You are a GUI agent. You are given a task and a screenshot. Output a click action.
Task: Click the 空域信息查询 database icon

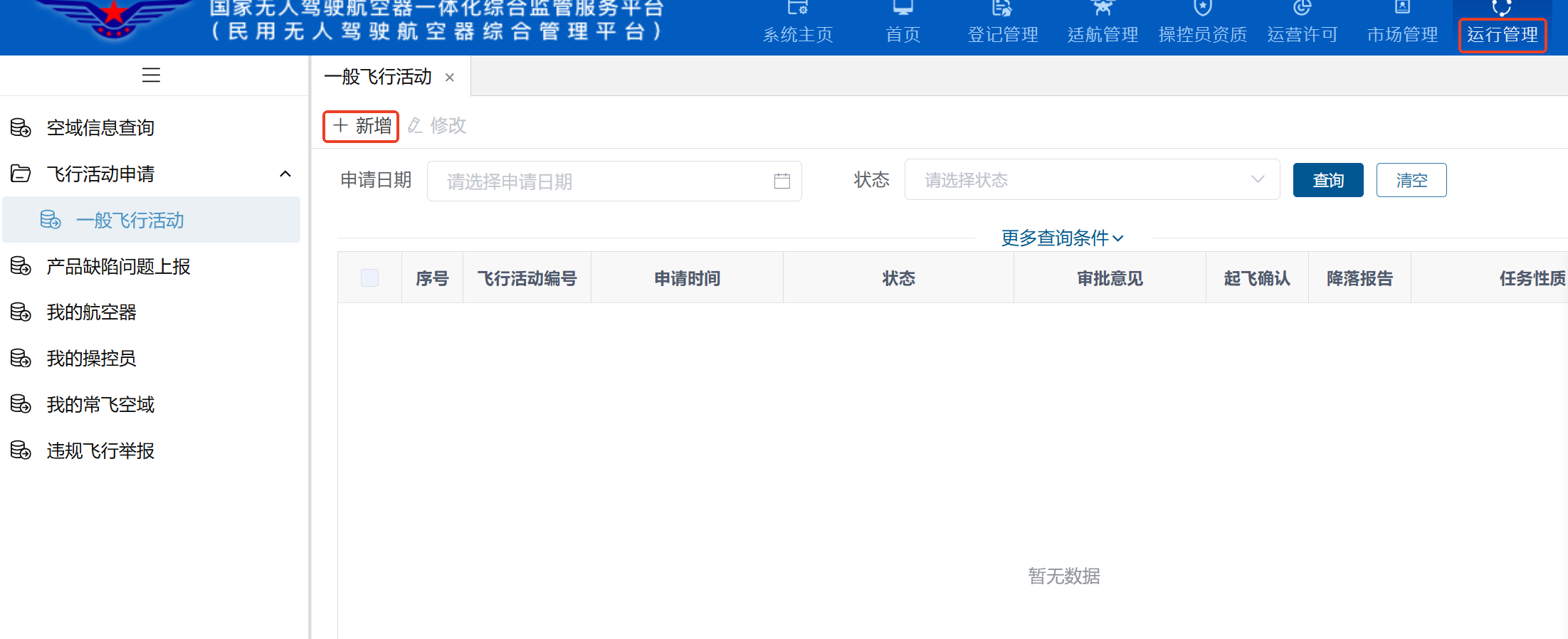point(21,127)
